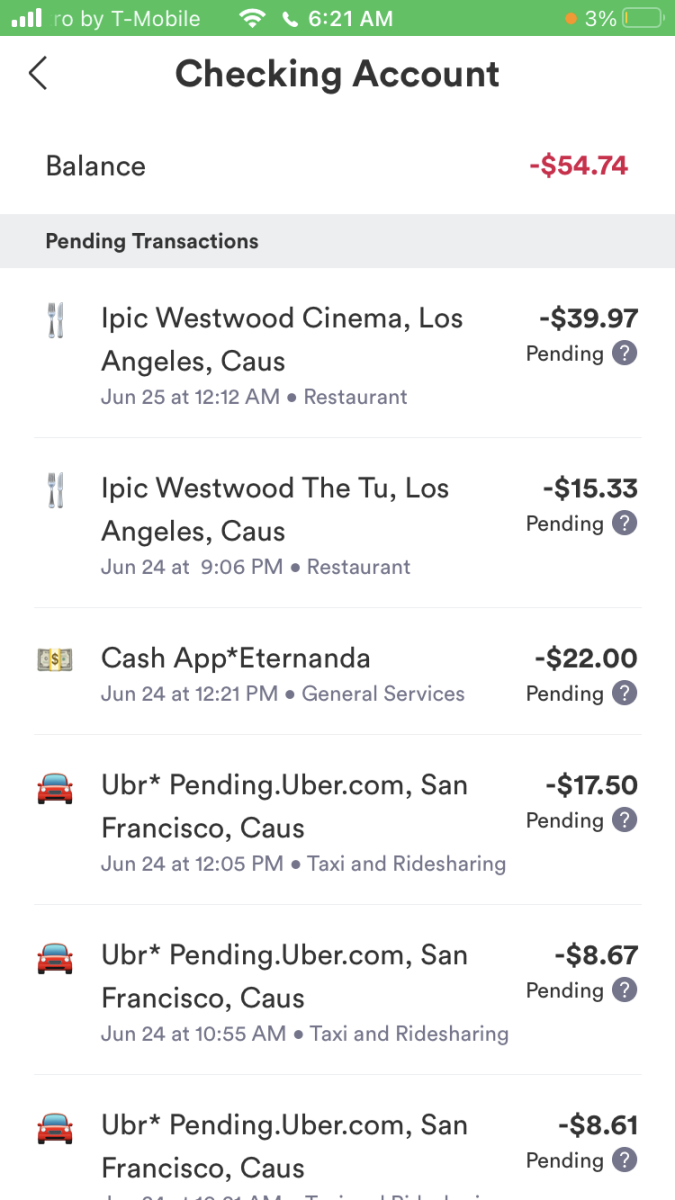The image size is (675, 1200).
Task: Open Uber transaction from 12:05 PM
Action: point(337,820)
